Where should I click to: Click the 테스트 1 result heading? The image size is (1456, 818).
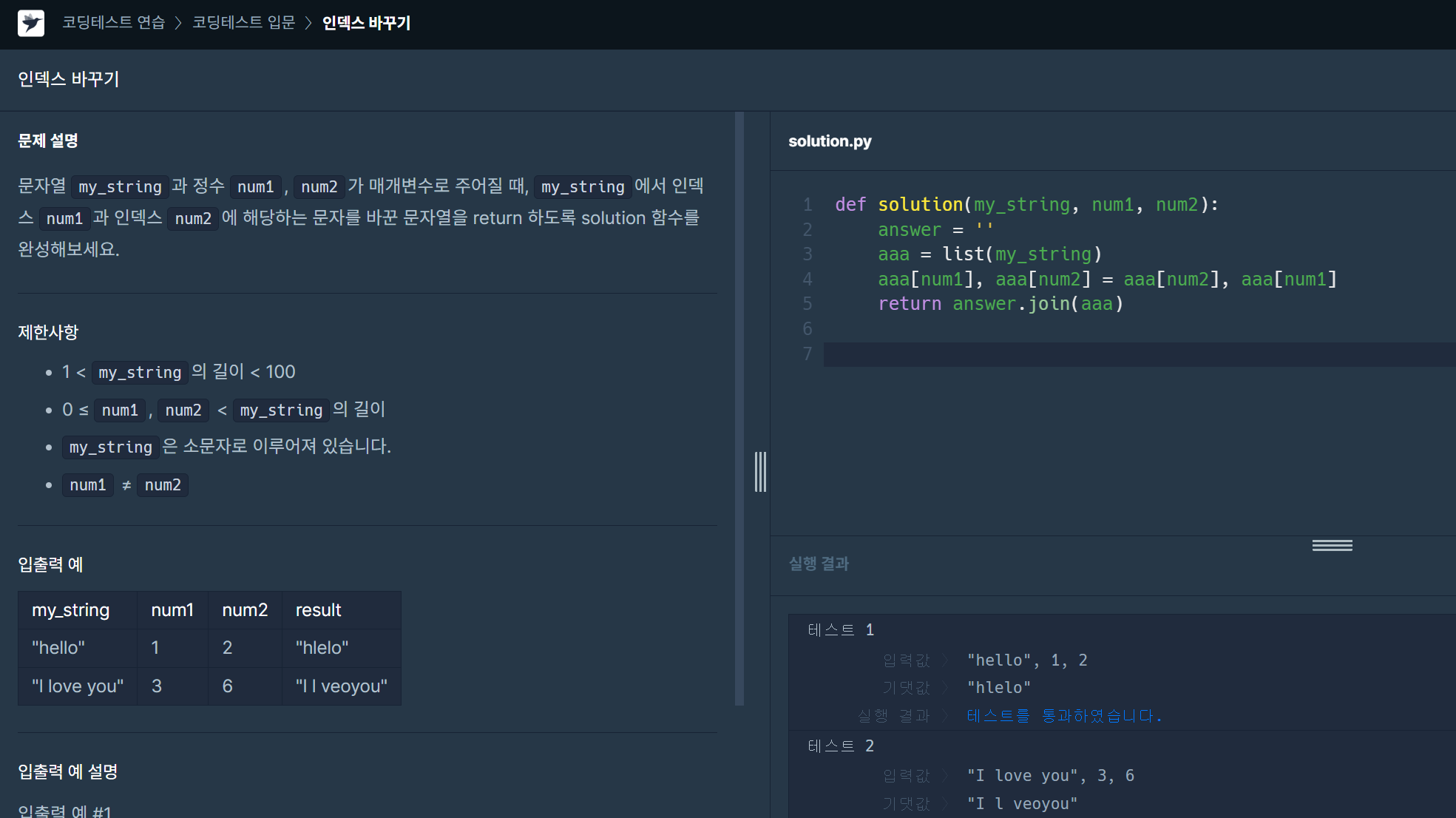(x=841, y=630)
